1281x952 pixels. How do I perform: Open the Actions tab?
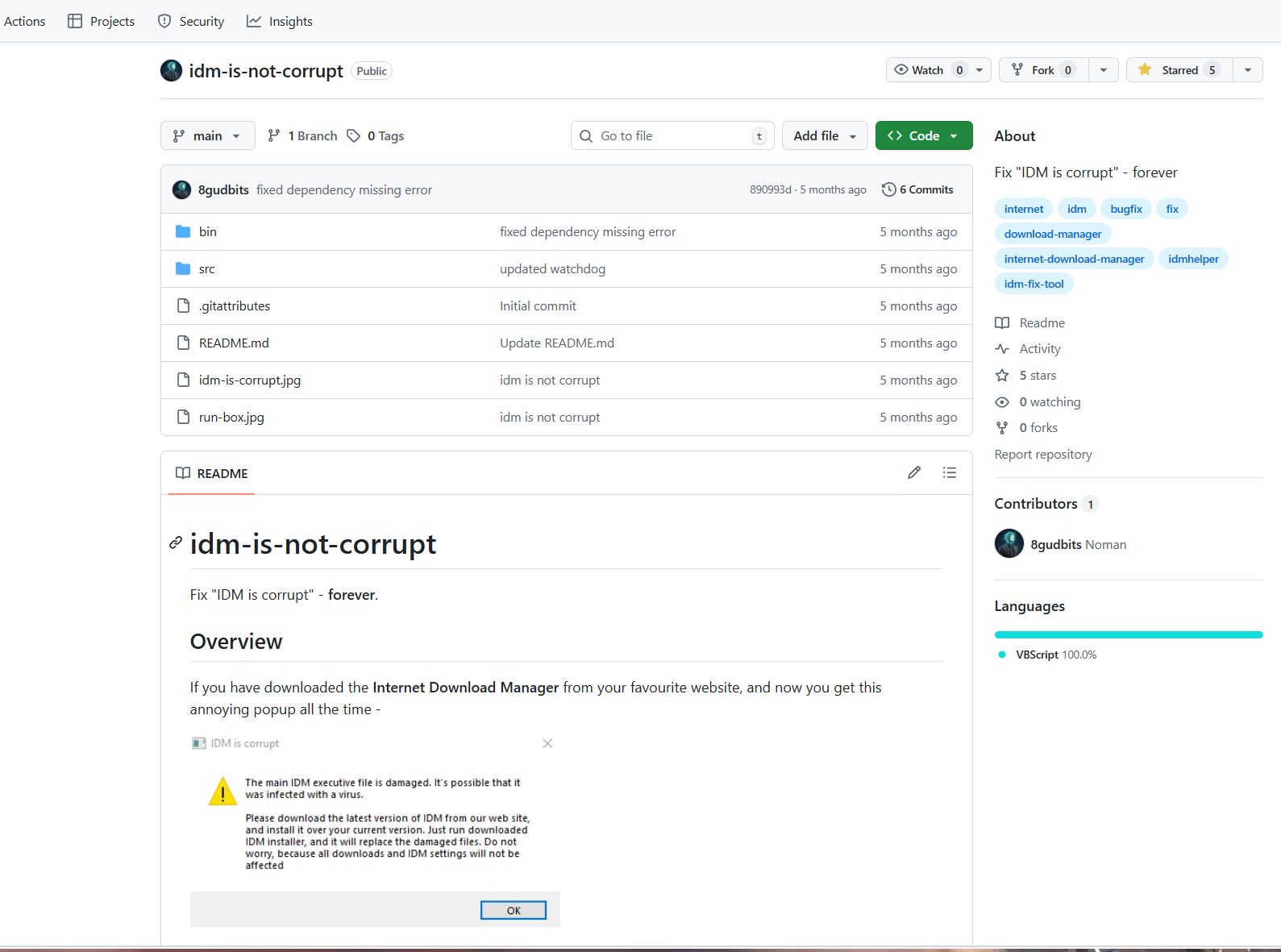tap(24, 21)
